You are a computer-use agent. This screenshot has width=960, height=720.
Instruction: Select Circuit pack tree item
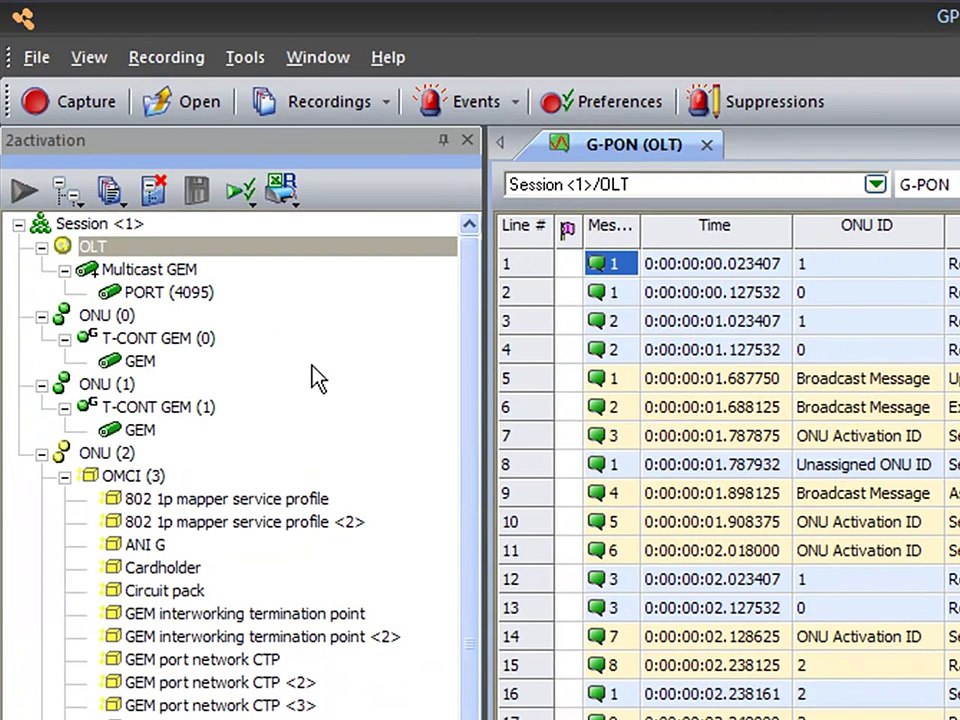tap(164, 591)
